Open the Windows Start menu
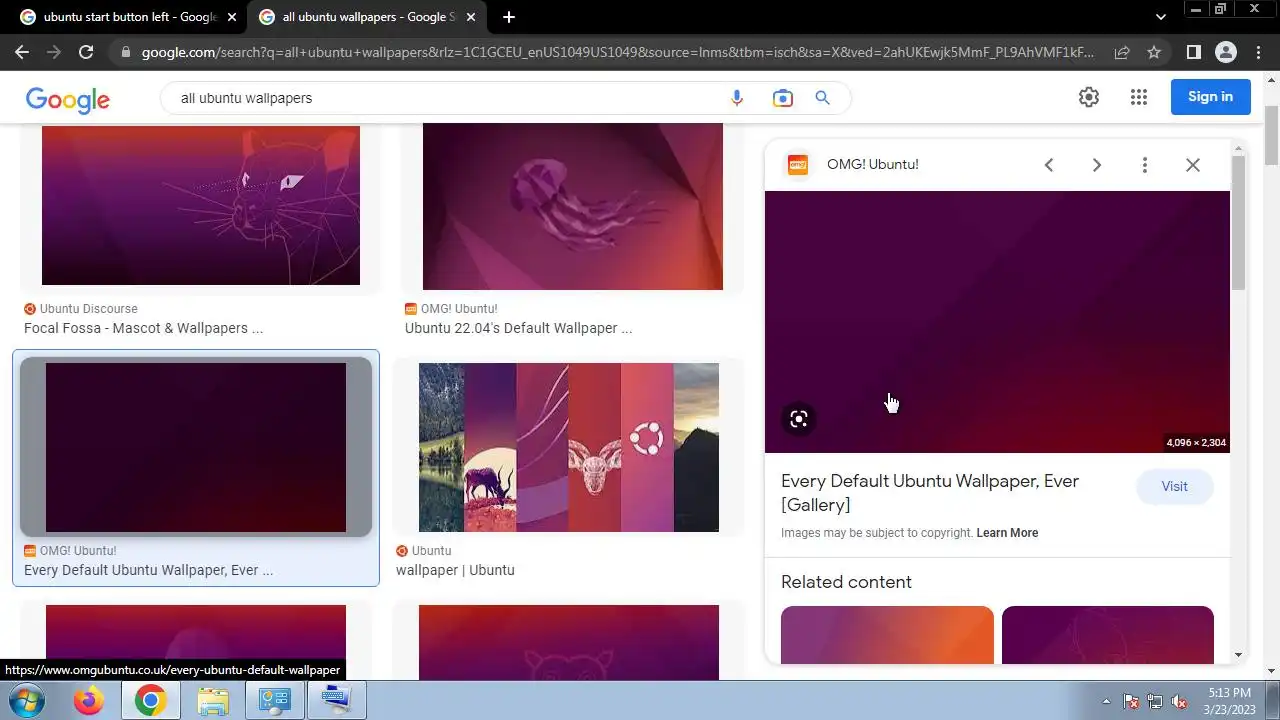Screen dimensions: 1280x720 point(26,701)
